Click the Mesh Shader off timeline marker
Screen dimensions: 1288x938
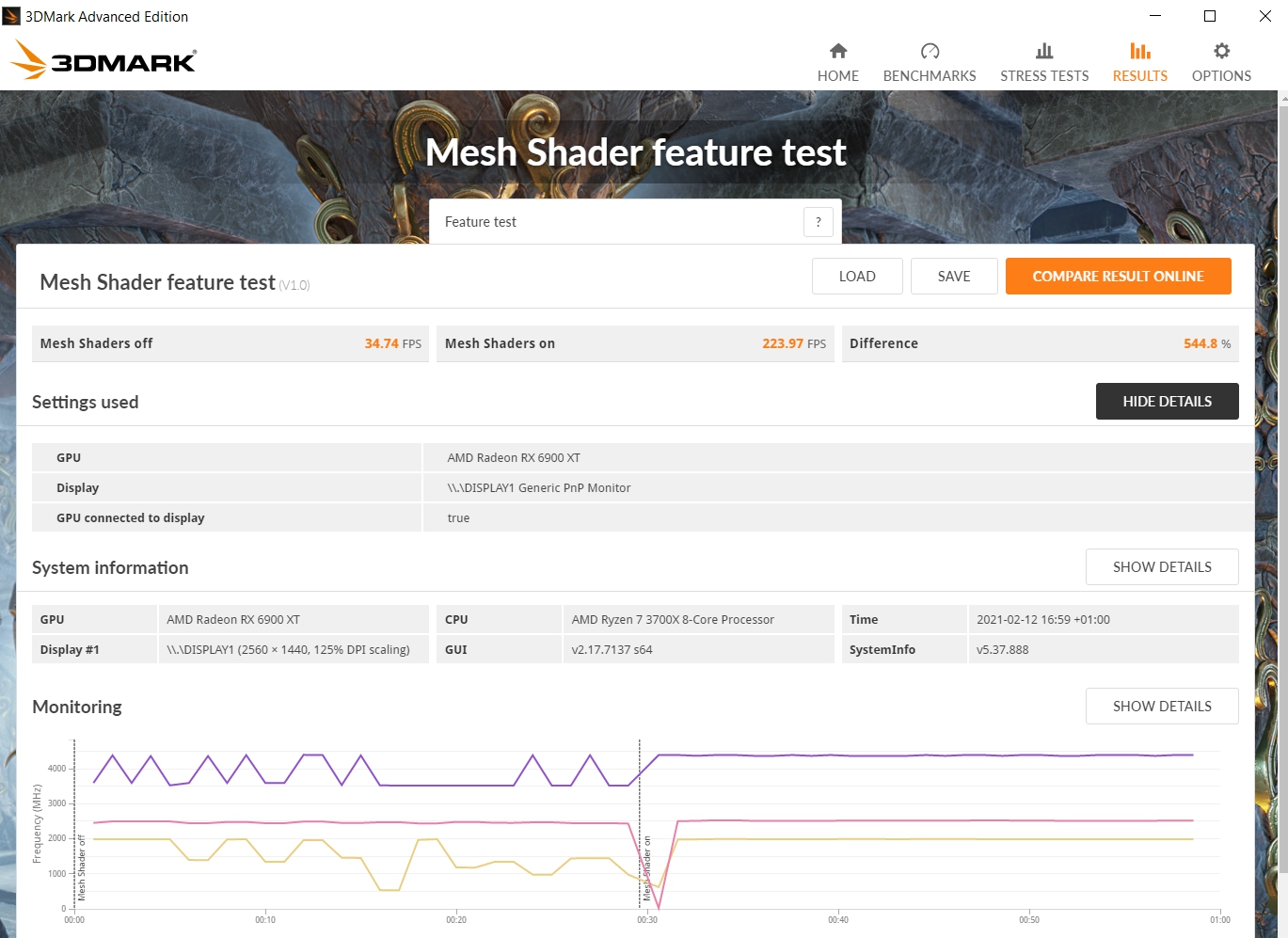pos(81,867)
